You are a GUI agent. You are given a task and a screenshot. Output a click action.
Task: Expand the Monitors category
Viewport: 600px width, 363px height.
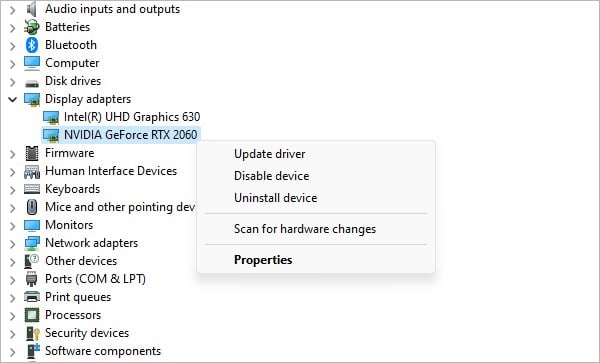point(13,226)
